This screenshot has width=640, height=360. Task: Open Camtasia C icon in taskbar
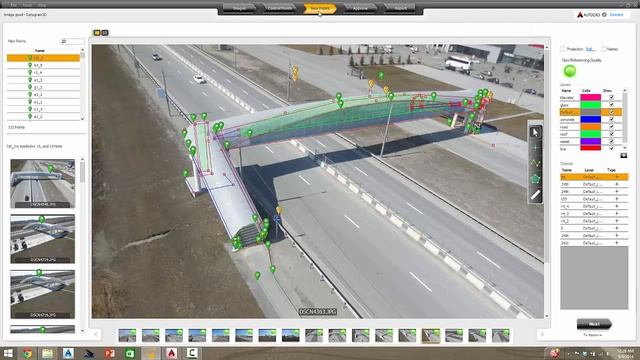[192, 353]
